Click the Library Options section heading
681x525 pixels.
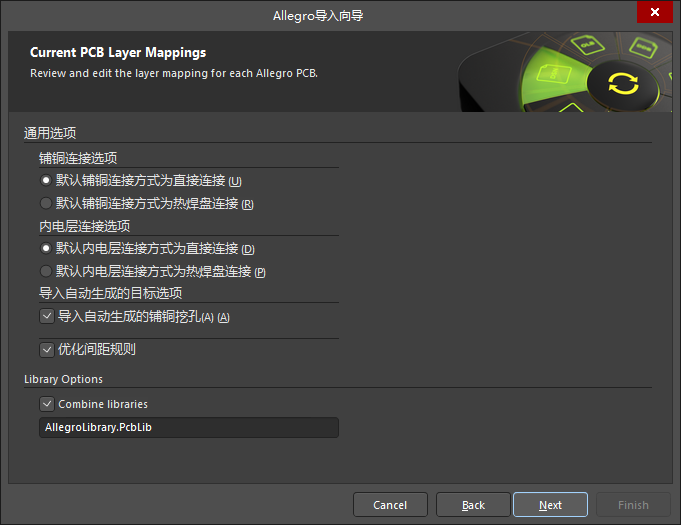[63, 380]
